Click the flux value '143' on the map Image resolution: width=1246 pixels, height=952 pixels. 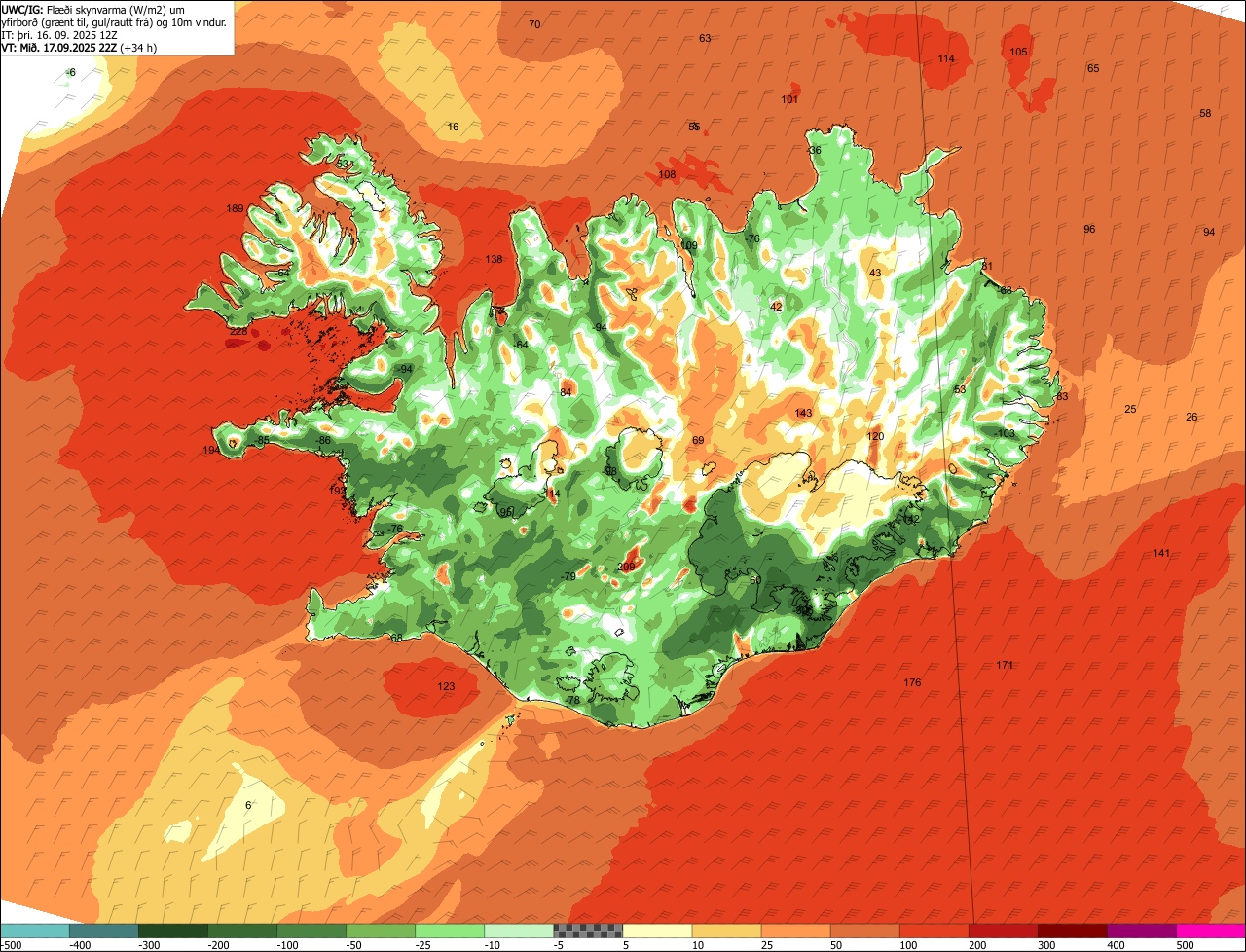click(x=803, y=414)
